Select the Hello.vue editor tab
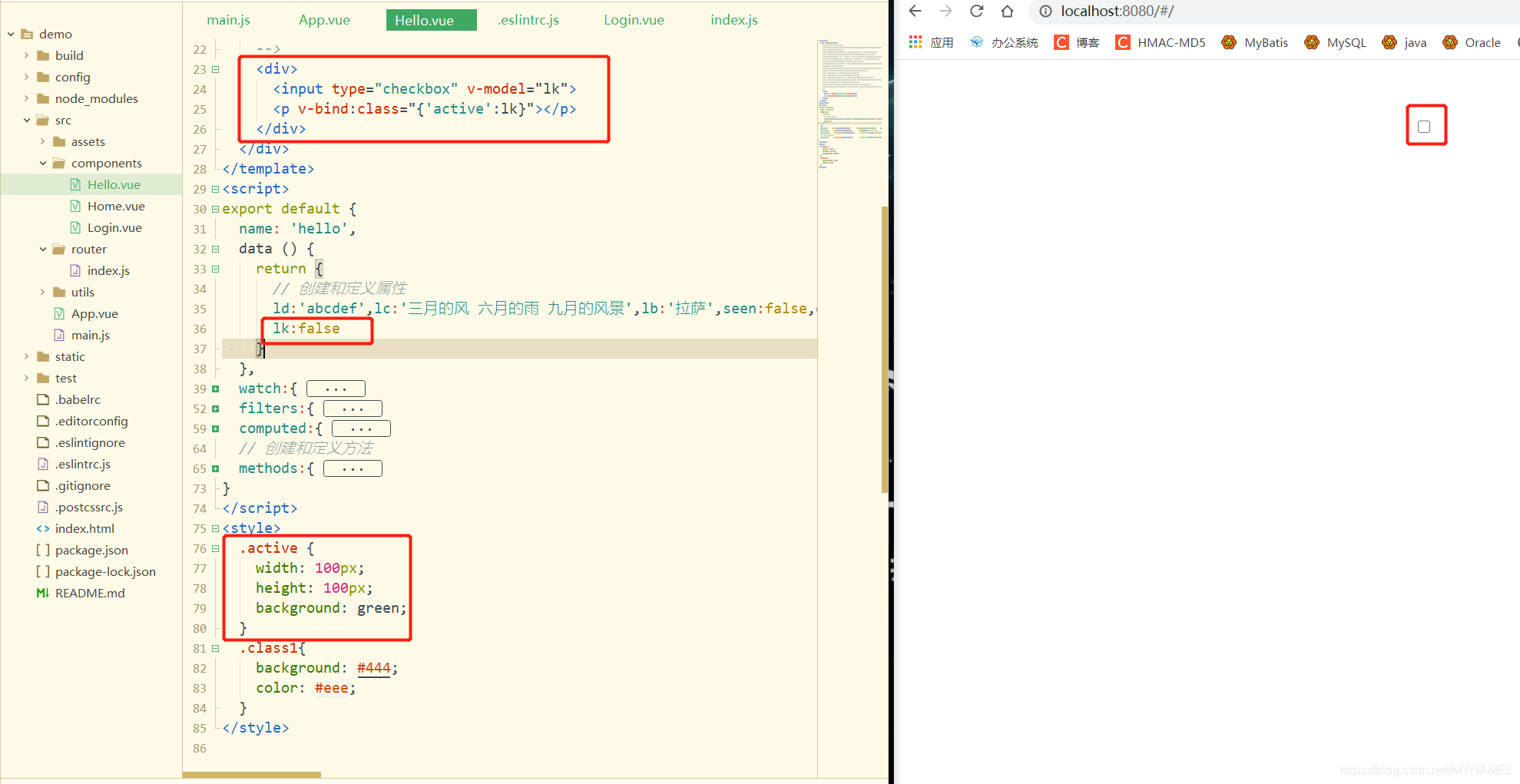The image size is (1520, 784). pyautogui.click(x=431, y=20)
